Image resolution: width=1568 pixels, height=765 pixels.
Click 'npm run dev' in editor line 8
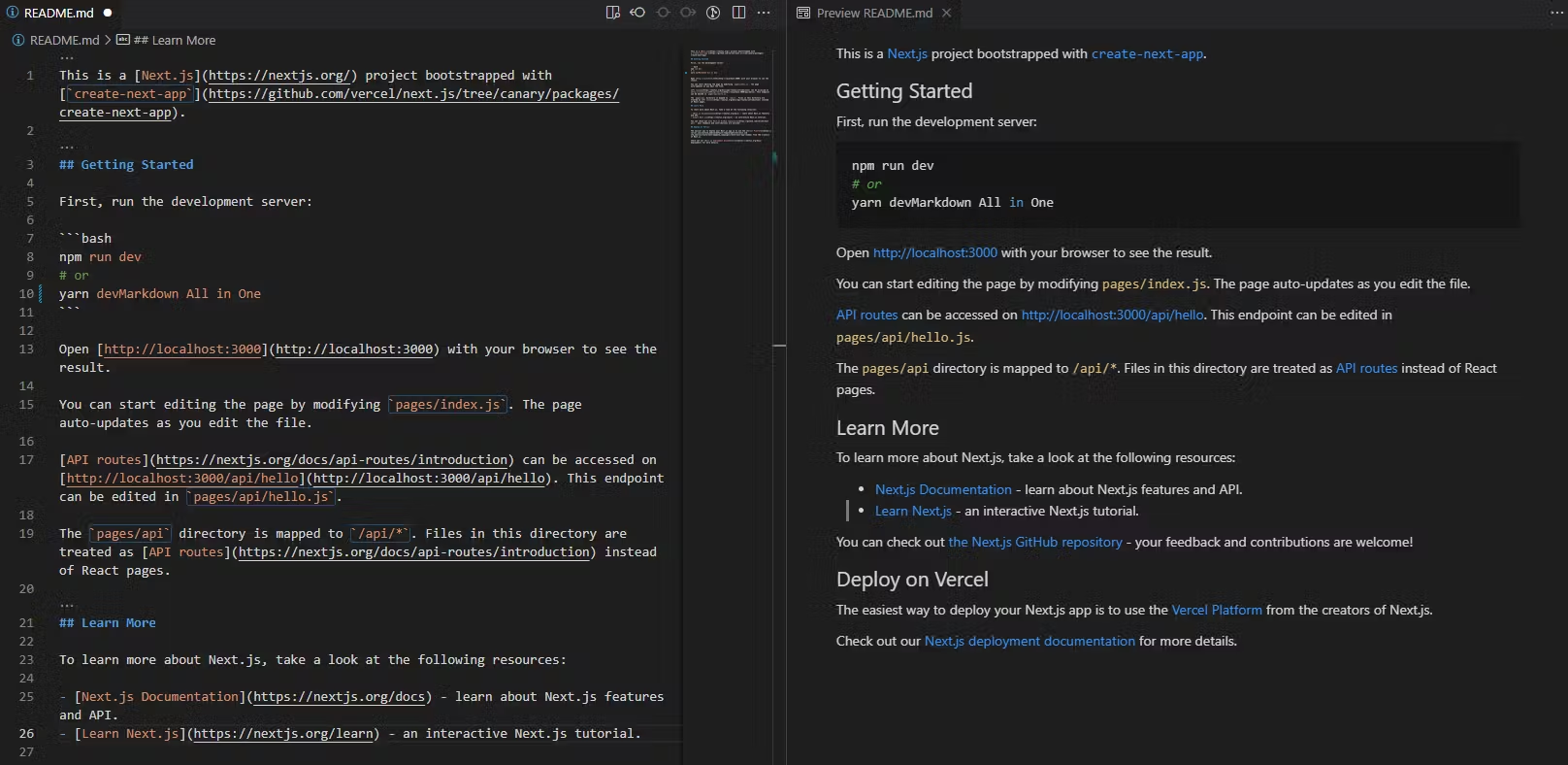coord(100,256)
